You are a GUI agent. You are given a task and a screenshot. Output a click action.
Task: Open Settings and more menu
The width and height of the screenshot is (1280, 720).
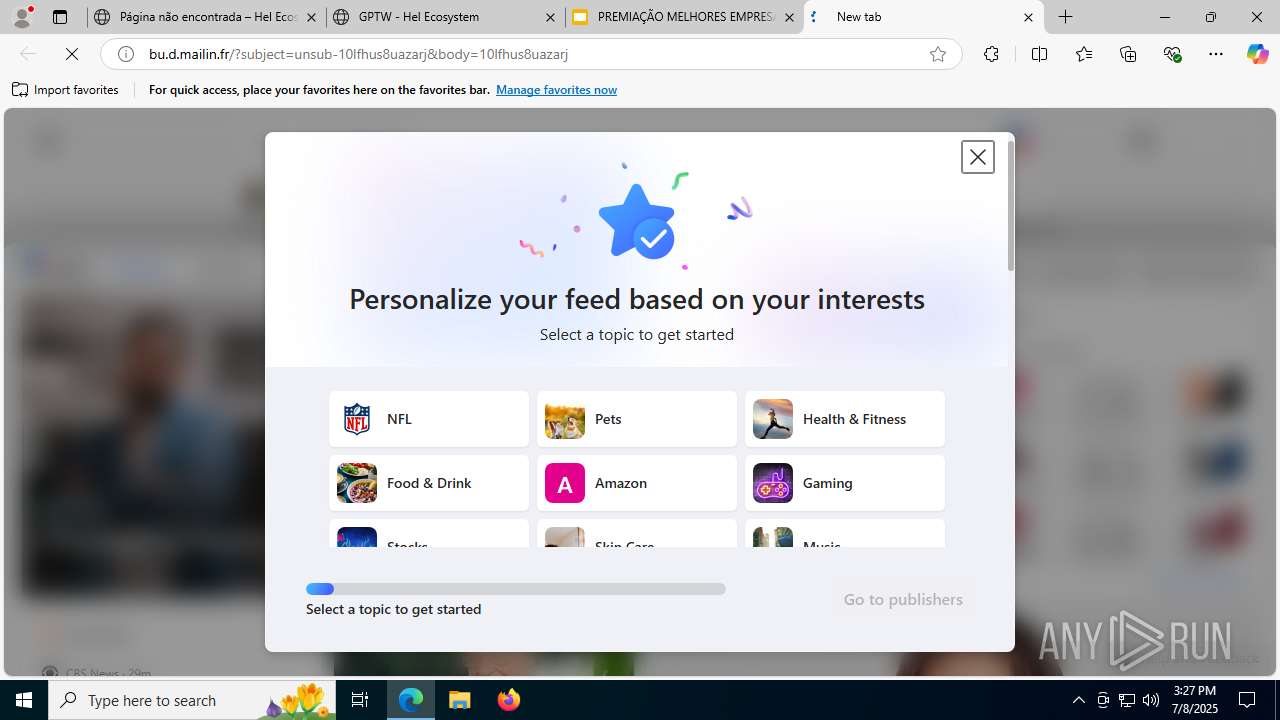coord(1216,54)
